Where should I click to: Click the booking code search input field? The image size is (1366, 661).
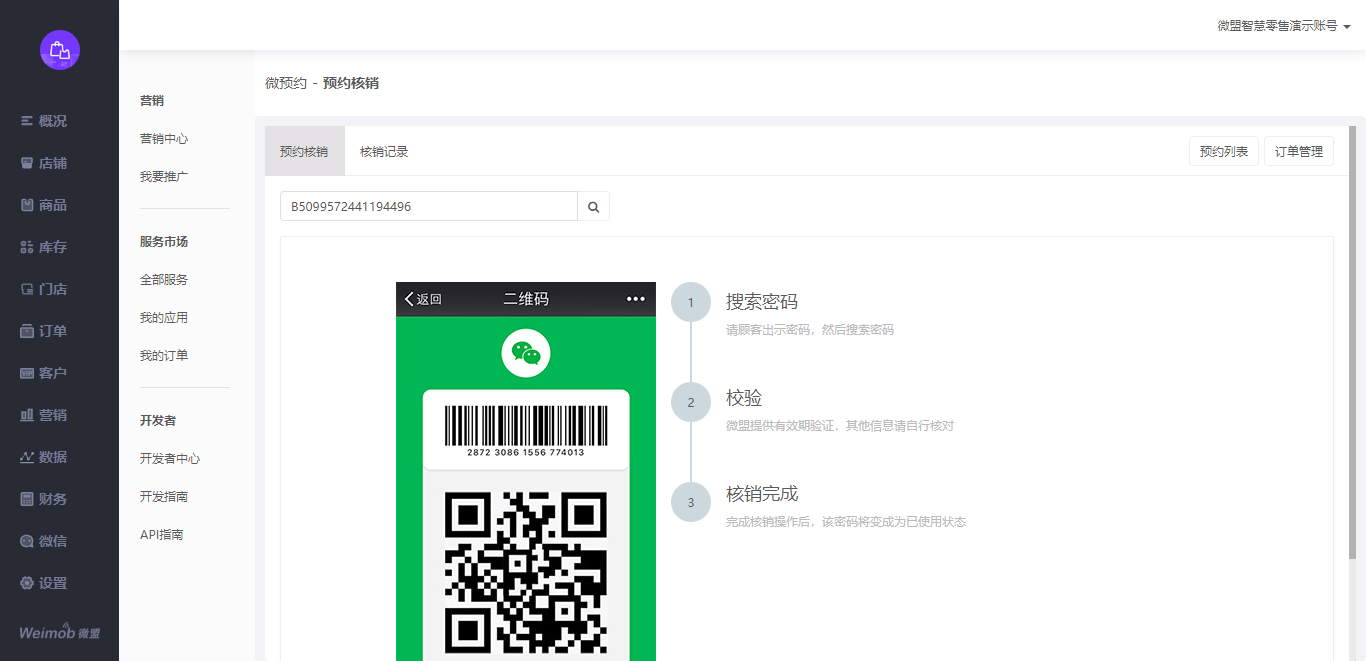coord(429,206)
